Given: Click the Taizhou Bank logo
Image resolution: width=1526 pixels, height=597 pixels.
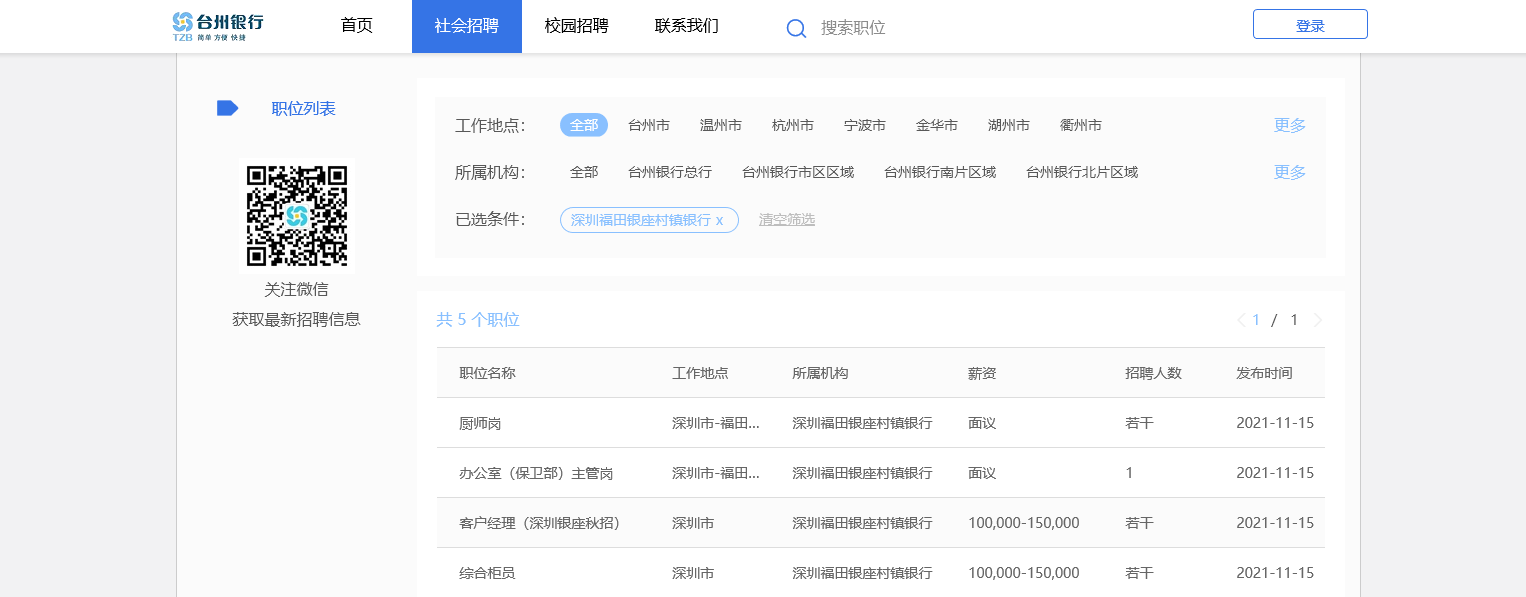Looking at the screenshot, I should click(x=218, y=26).
